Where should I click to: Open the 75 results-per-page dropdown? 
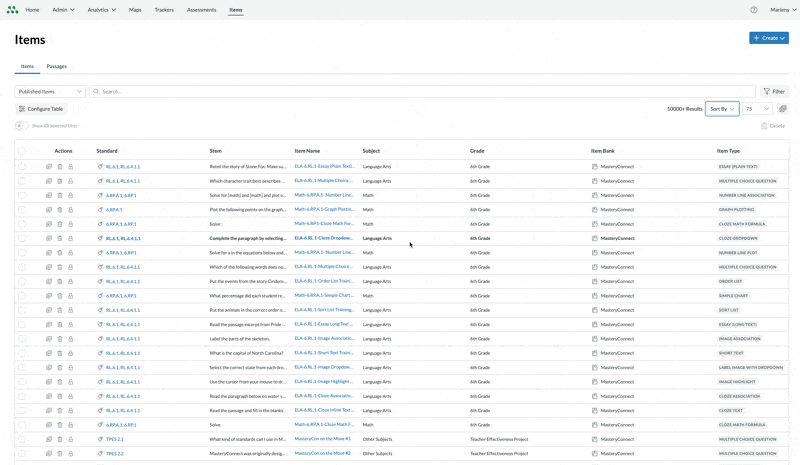(757, 109)
